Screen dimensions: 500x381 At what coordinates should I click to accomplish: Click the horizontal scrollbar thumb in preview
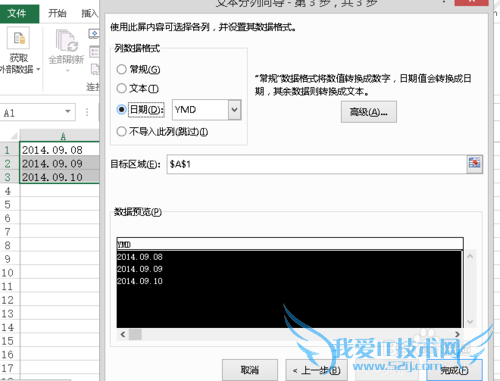[x=135, y=334]
